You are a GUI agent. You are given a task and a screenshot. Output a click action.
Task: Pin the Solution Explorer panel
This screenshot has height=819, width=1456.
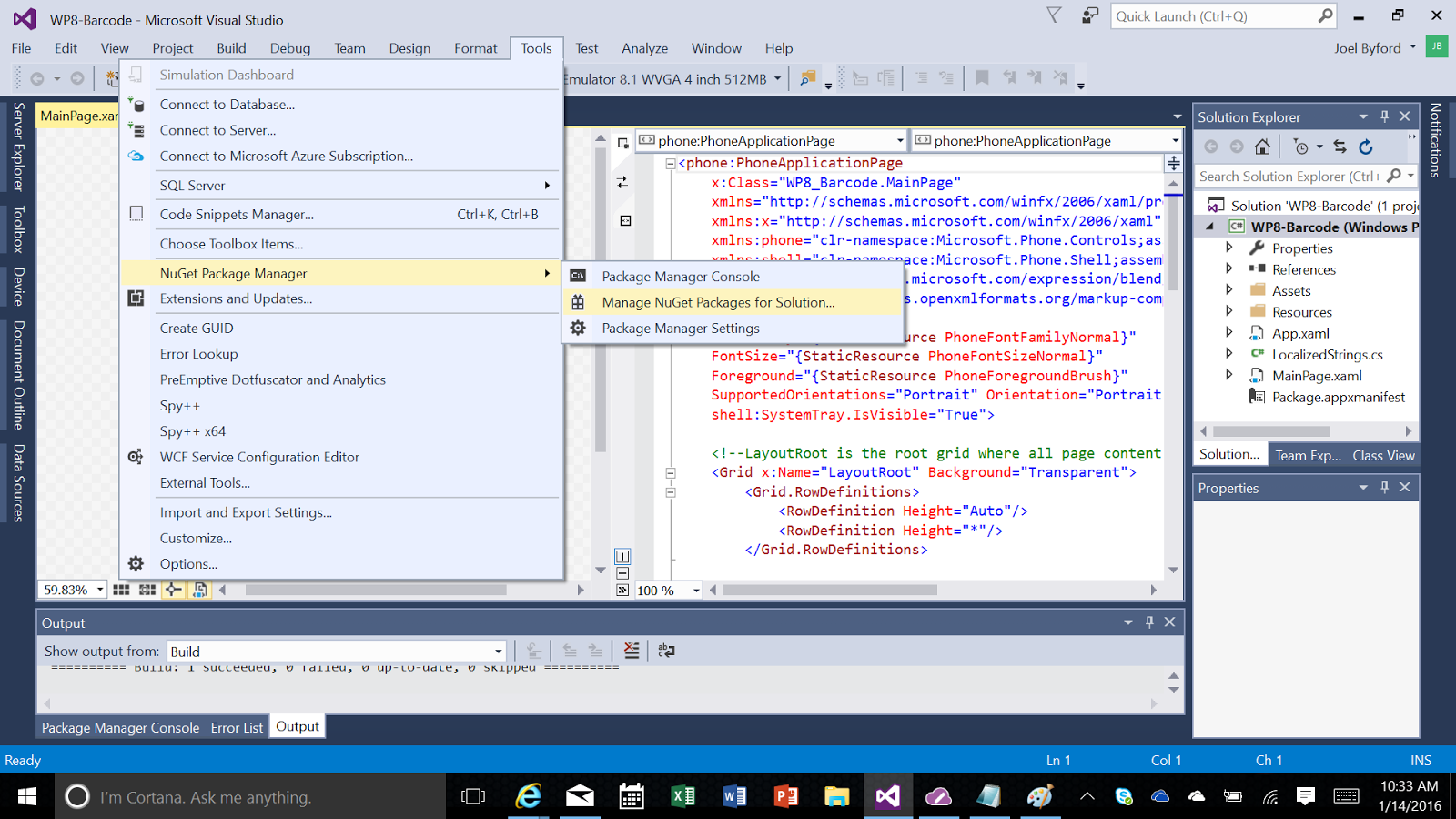pos(1384,116)
